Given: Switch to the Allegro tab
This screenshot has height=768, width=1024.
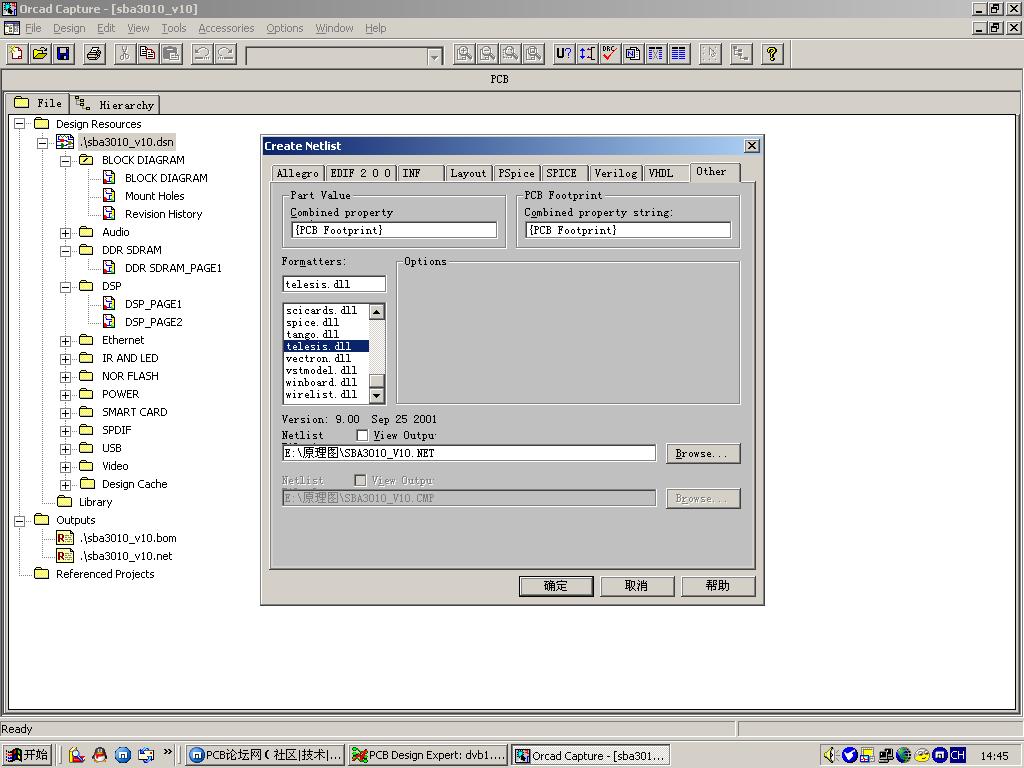Looking at the screenshot, I should coord(297,173).
